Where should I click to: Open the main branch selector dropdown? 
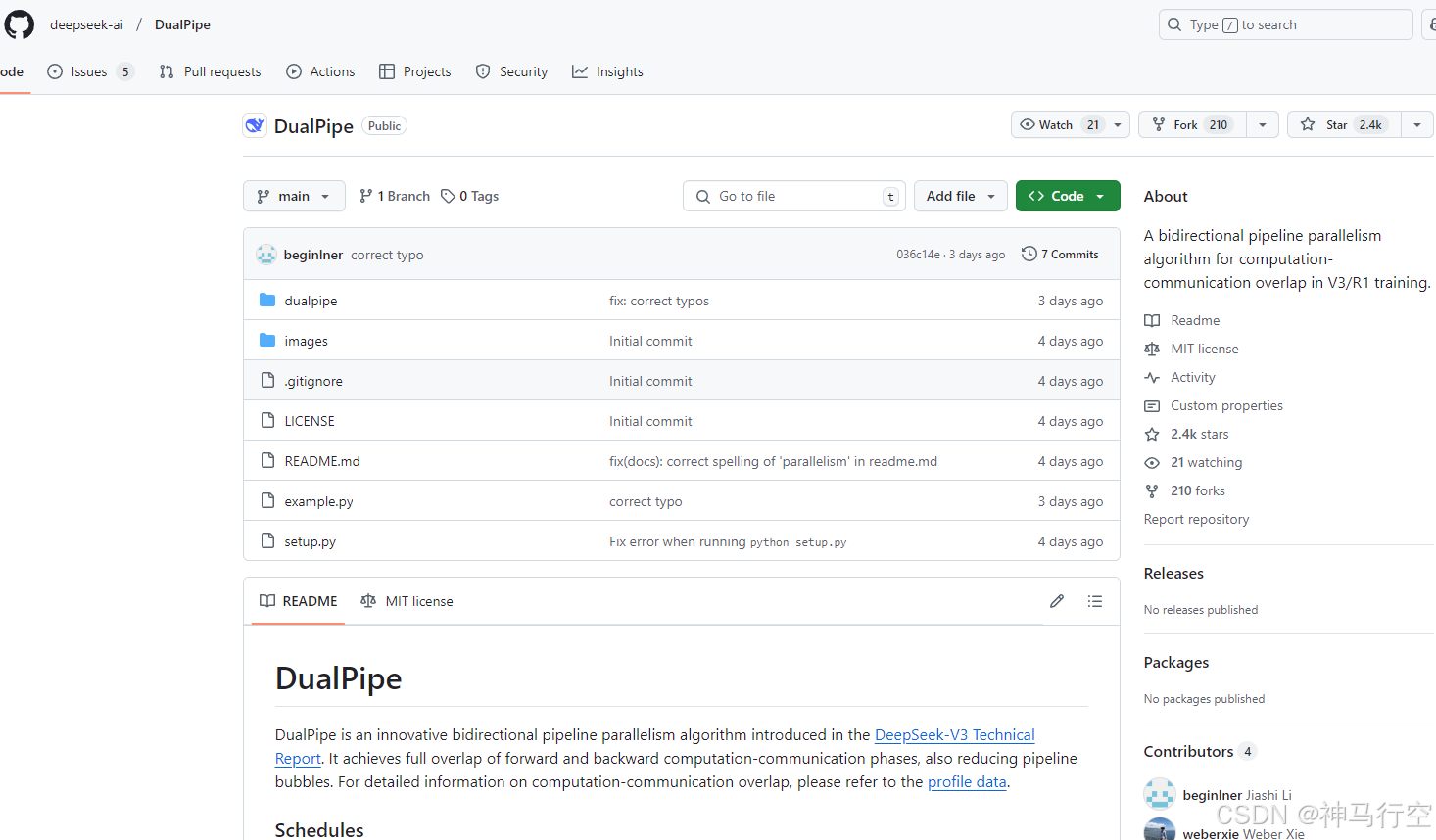(x=294, y=196)
